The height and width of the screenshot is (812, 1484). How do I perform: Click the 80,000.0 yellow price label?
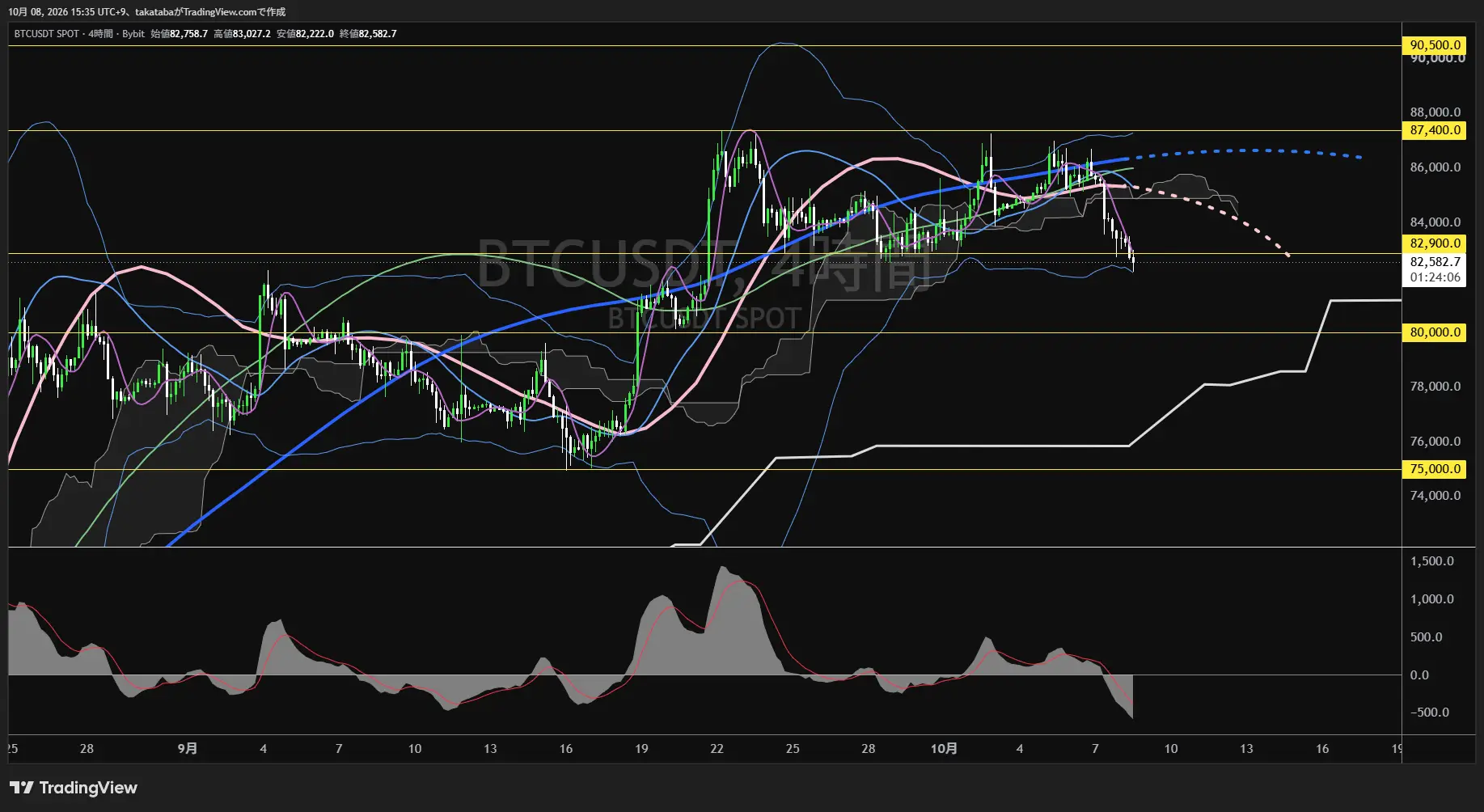tap(1434, 332)
